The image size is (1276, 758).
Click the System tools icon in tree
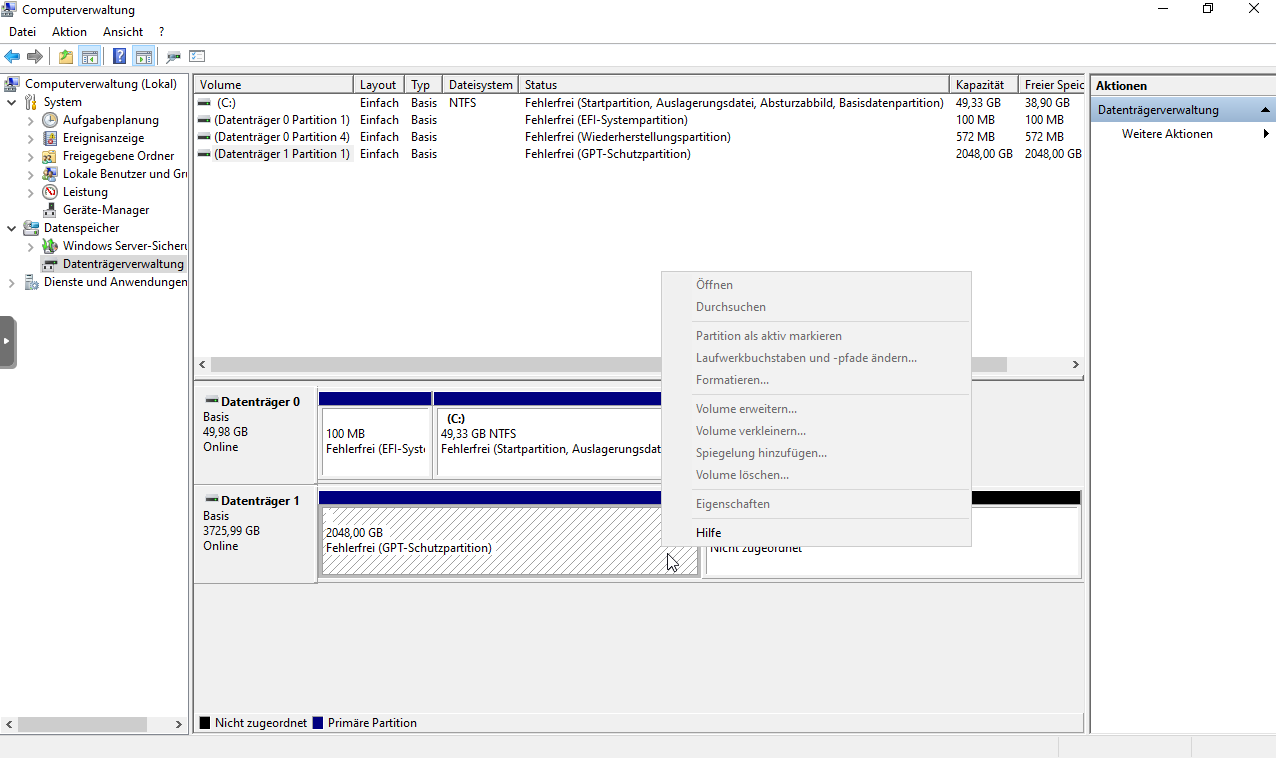(x=32, y=102)
